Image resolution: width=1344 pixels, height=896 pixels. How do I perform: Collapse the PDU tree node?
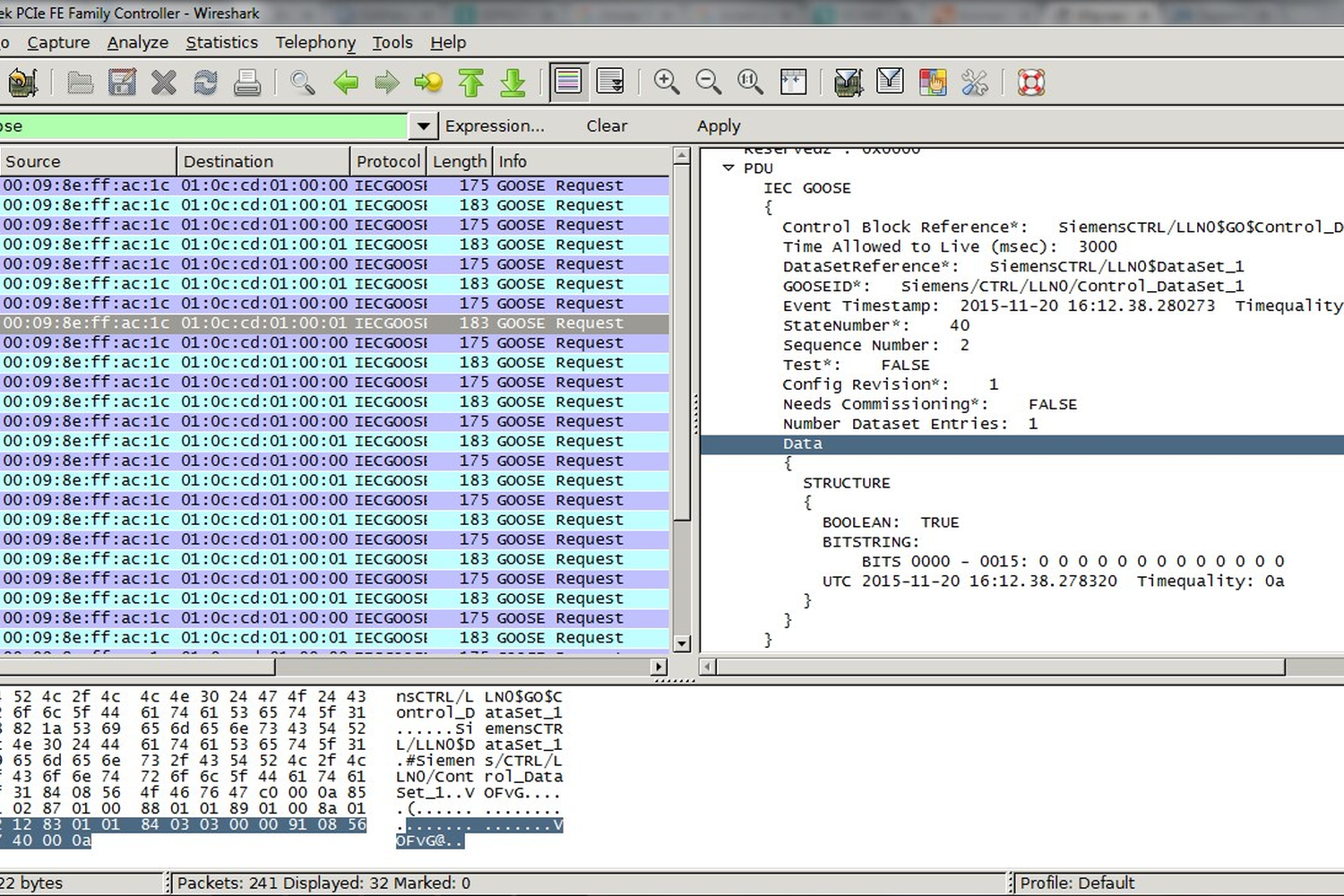(x=728, y=168)
